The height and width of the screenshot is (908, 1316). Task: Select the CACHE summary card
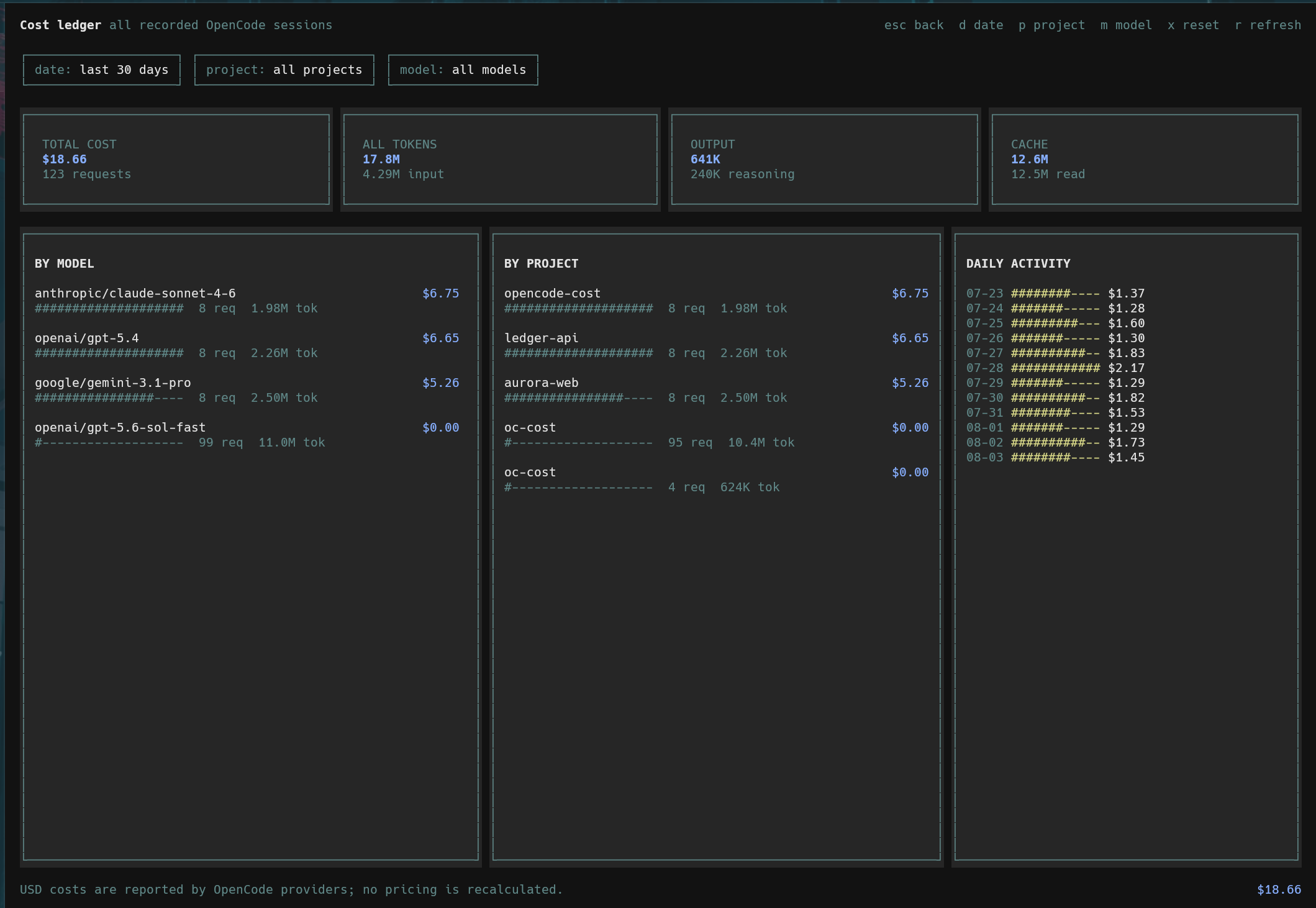(1145, 160)
